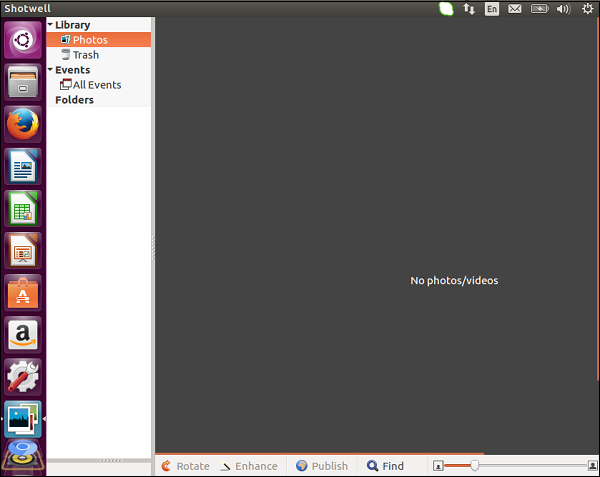Click the sidebar vertical pane divider handle
Image resolution: width=600 pixels, height=477 pixels.
[x=153, y=247]
